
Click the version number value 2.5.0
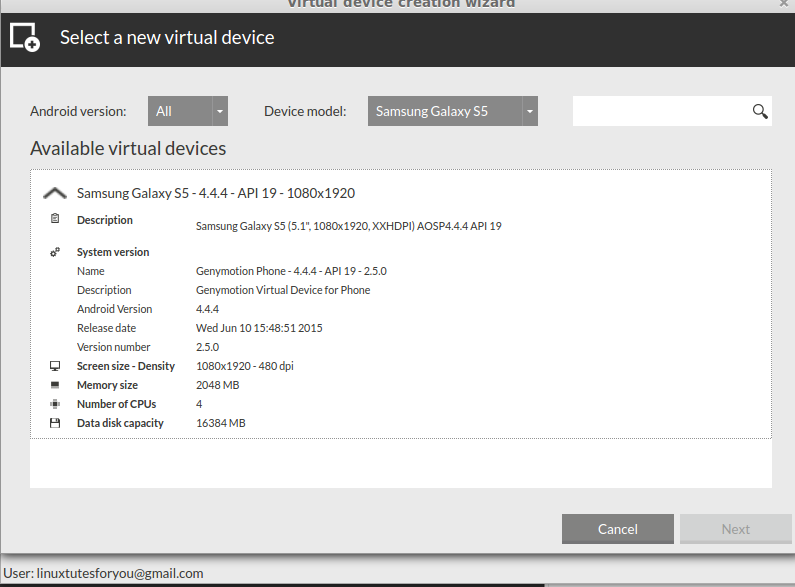point(207,347)
